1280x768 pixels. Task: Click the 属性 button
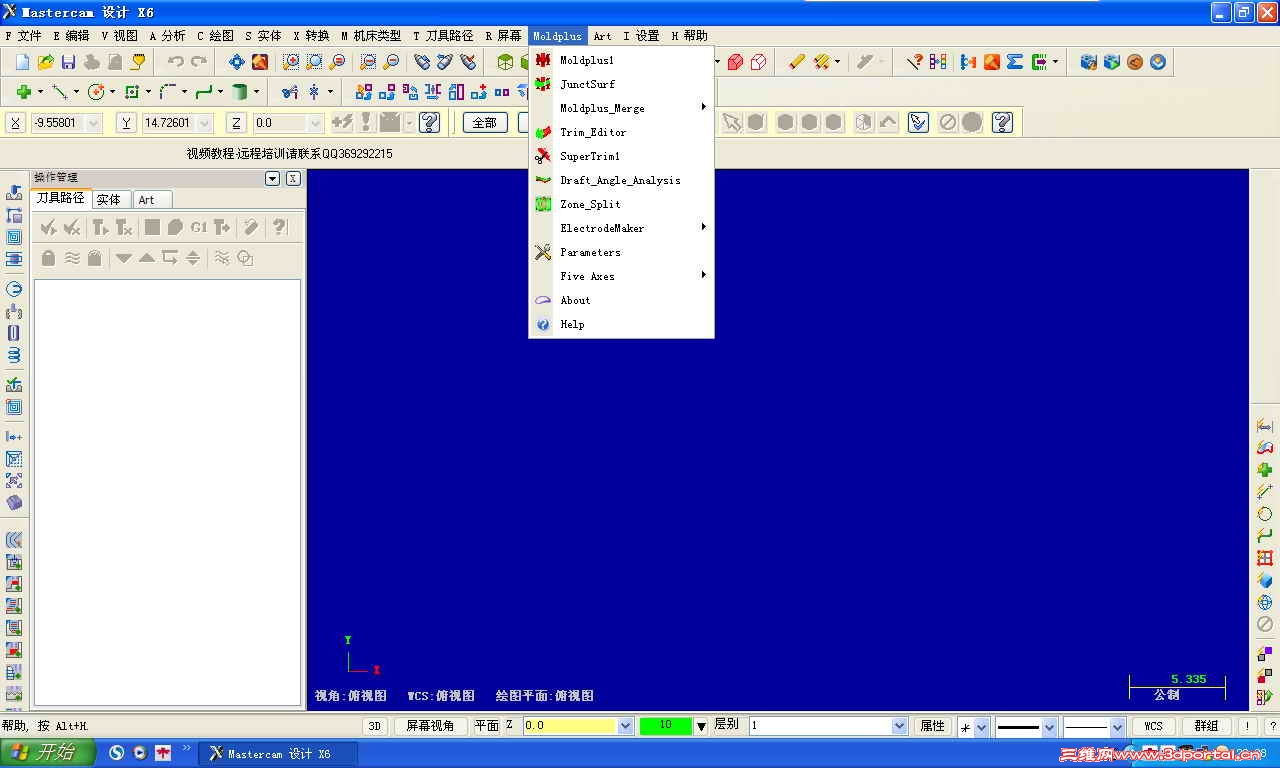point(932,726)
